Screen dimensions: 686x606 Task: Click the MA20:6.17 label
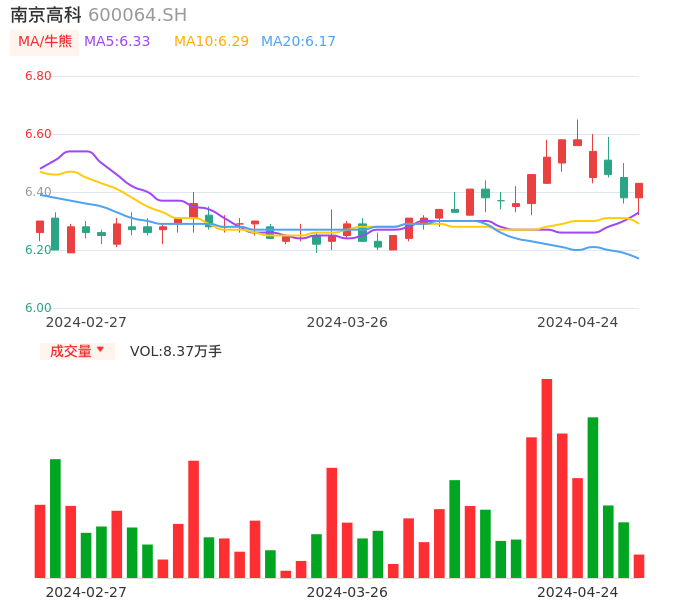click(x=298, y=42)
